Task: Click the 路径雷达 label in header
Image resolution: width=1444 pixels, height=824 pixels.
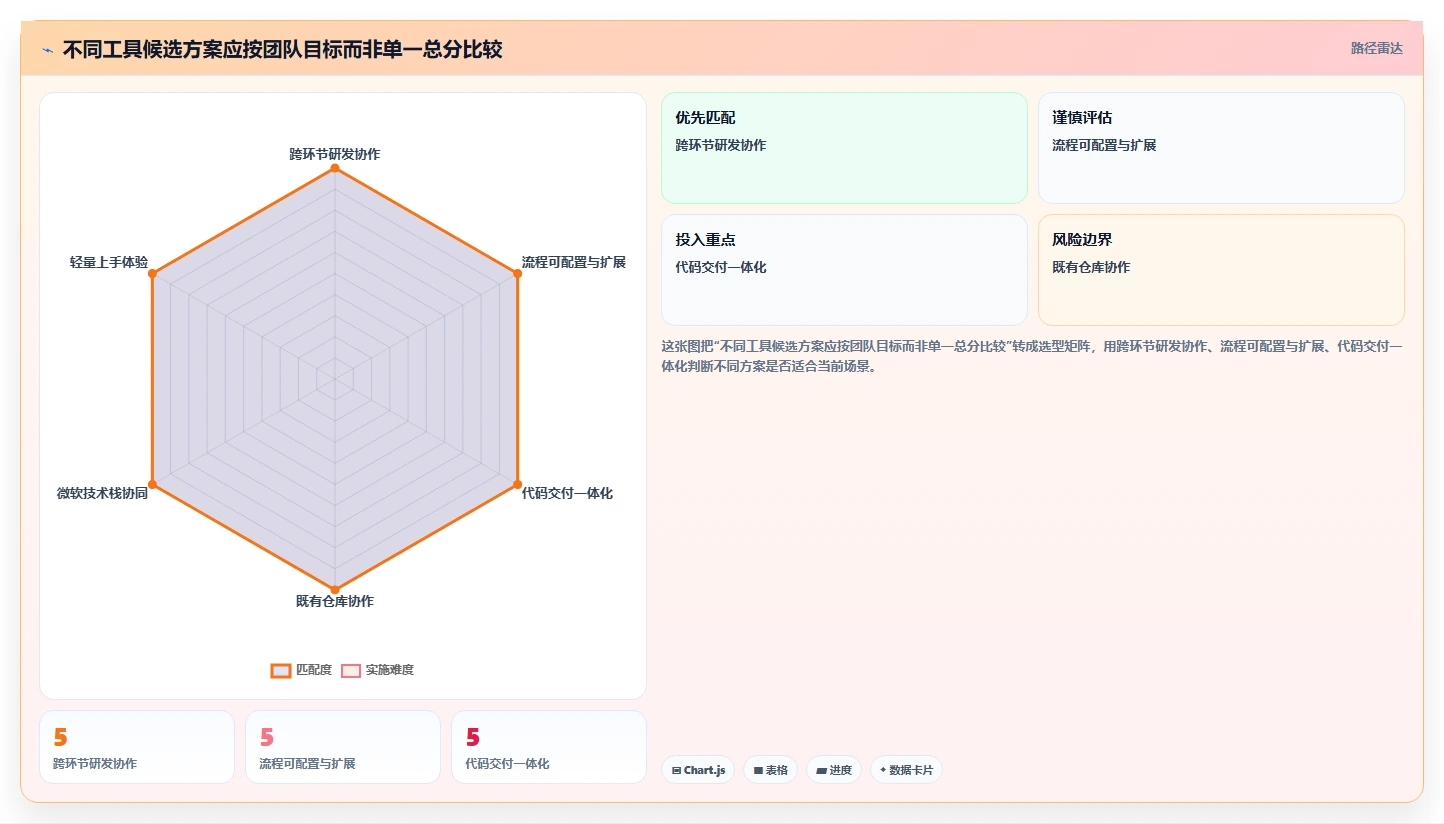Action: pos(1377,48)
